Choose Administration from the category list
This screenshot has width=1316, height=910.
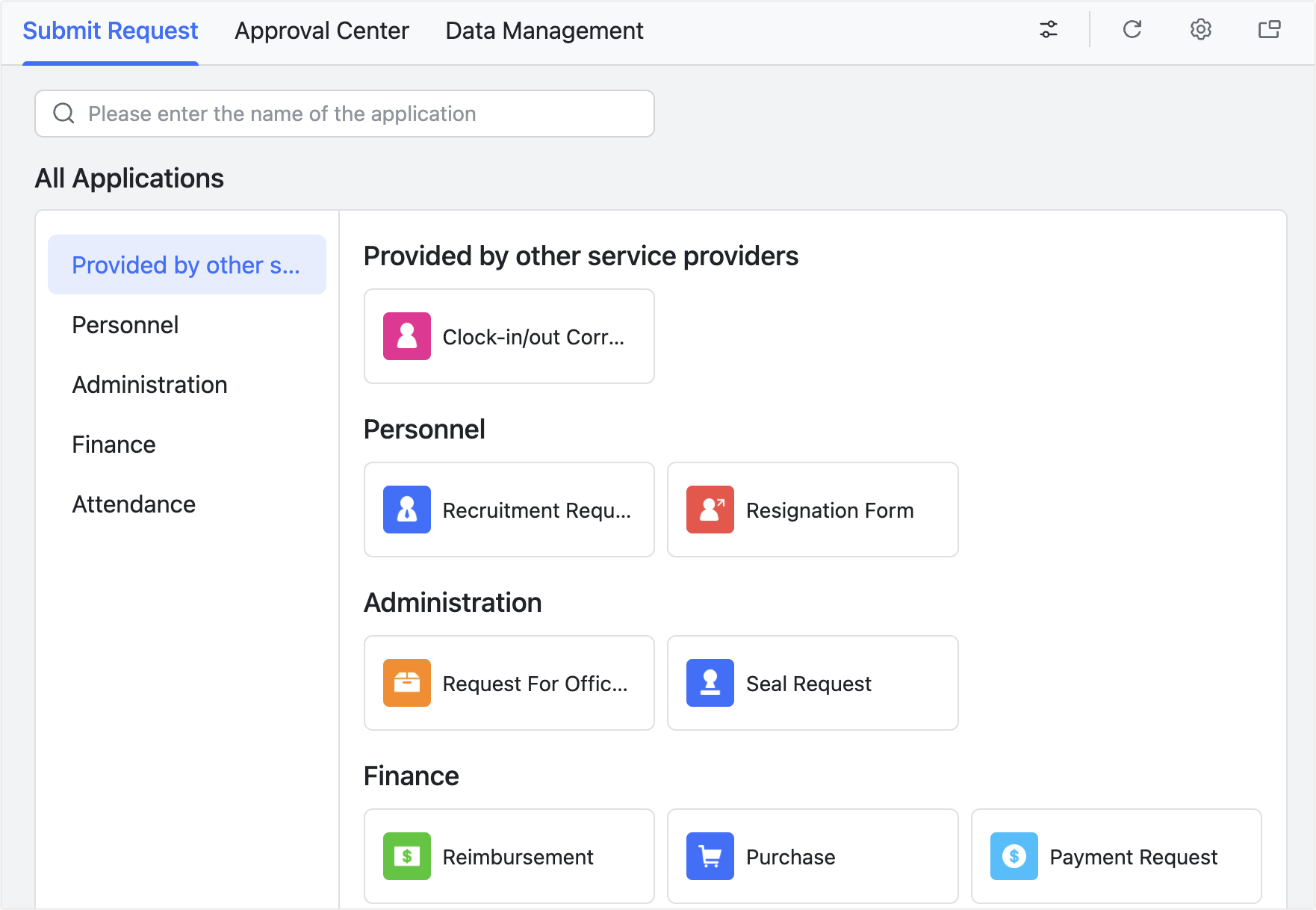[x=149, y=384]
